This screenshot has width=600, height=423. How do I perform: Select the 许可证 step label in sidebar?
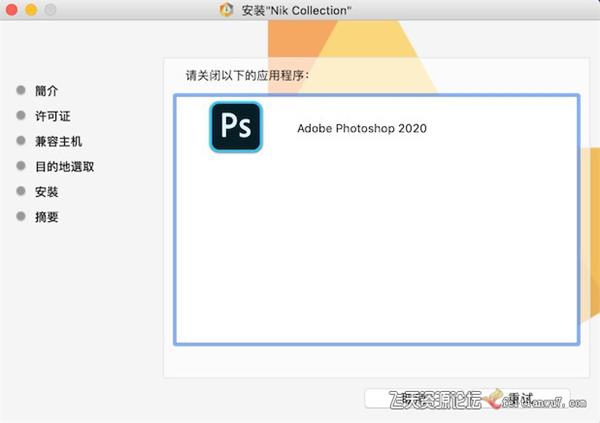(52, 116)
